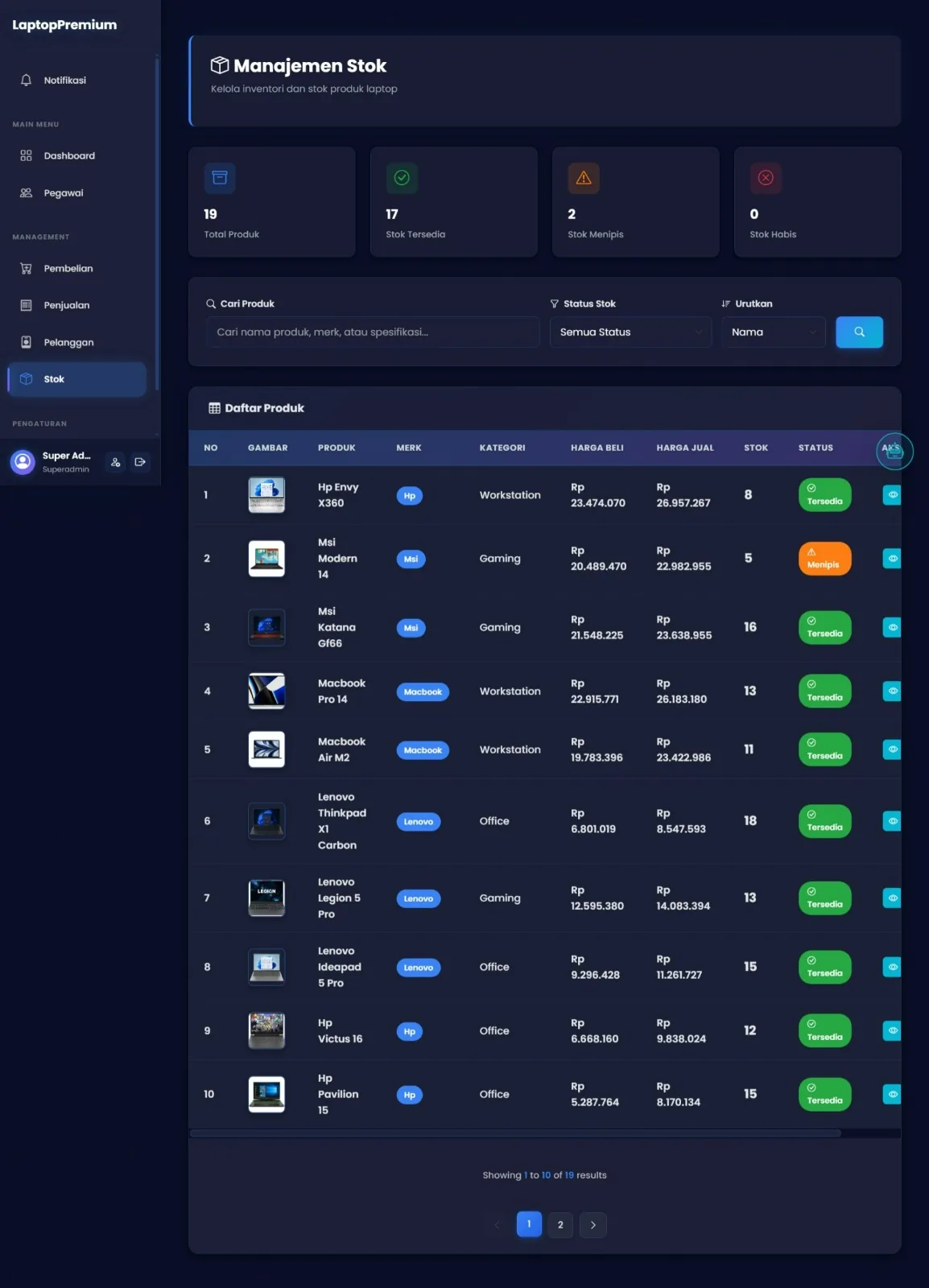Image resolution: width=929 pixels, height=1288 pixels.
Task: Click the Stok Habis cross icon
Action: [x=766, y=178]
